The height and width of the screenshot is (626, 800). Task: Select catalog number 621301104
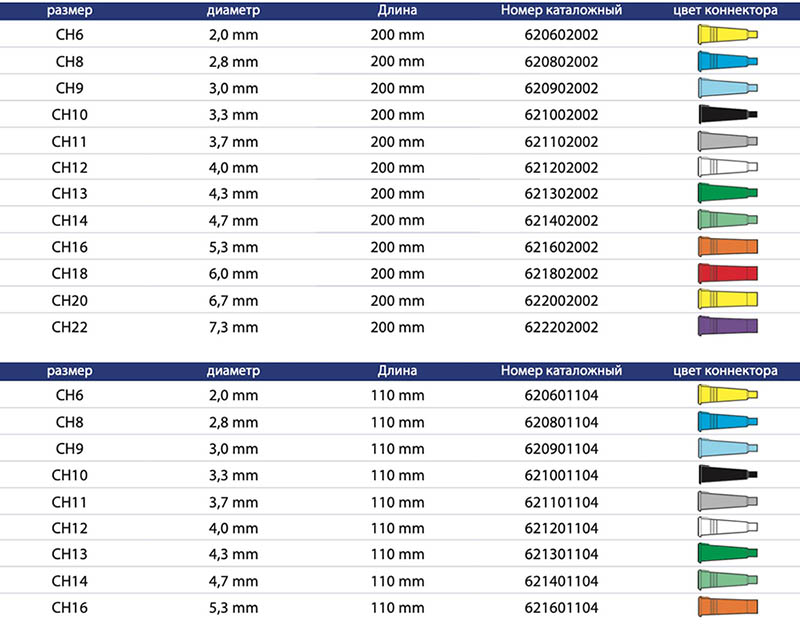[x=561, y=554]
